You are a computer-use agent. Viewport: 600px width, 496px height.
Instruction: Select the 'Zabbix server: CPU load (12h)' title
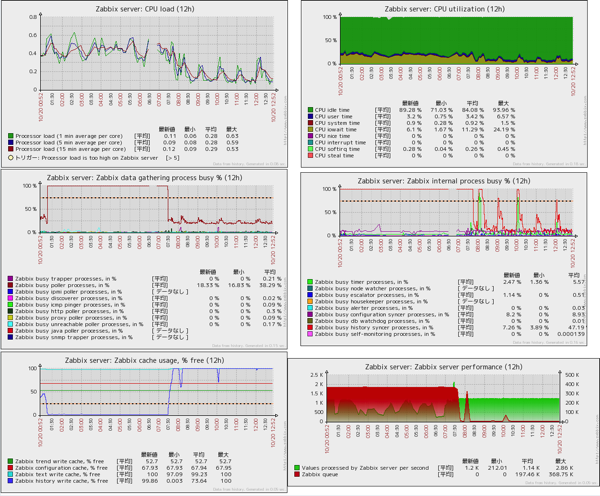tap(145, 9)
